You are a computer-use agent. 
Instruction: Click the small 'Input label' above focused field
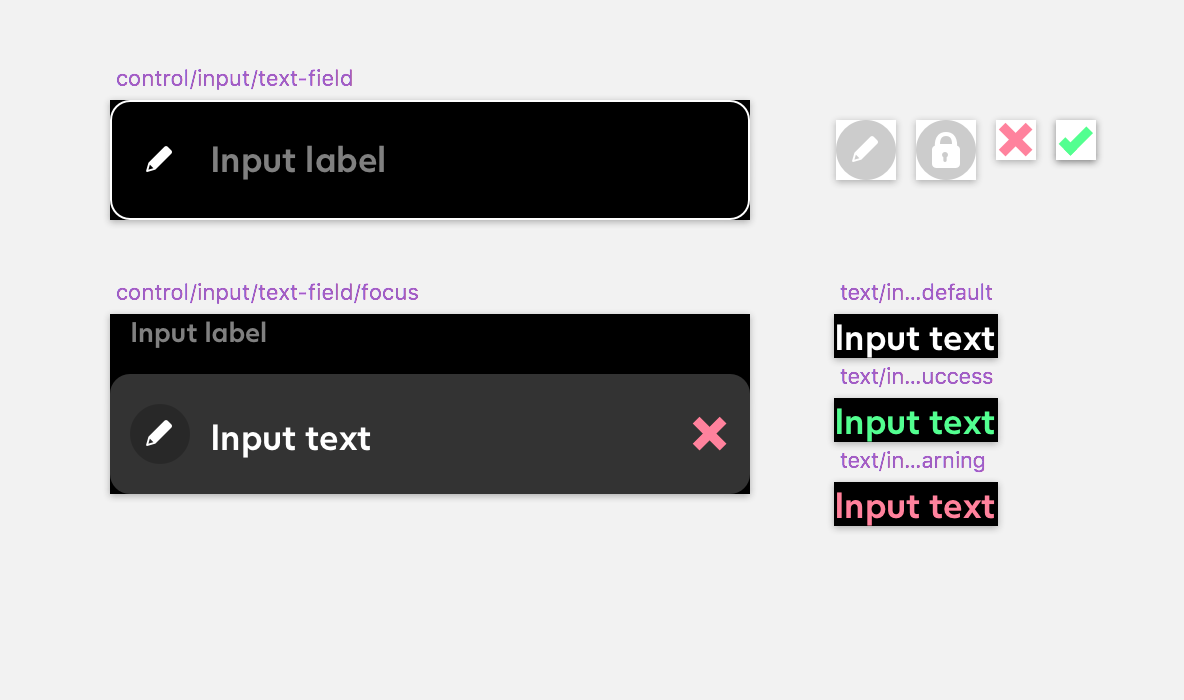pyautogui.click(x=199, y=333)
